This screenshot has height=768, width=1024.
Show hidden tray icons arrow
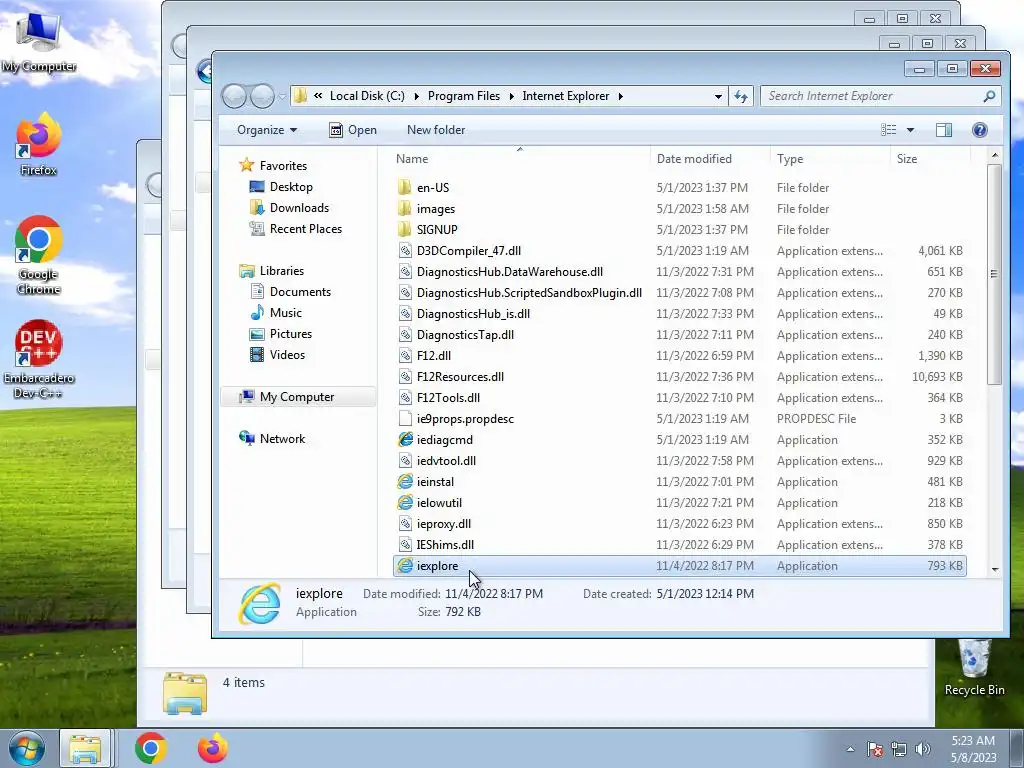(850, 748)
